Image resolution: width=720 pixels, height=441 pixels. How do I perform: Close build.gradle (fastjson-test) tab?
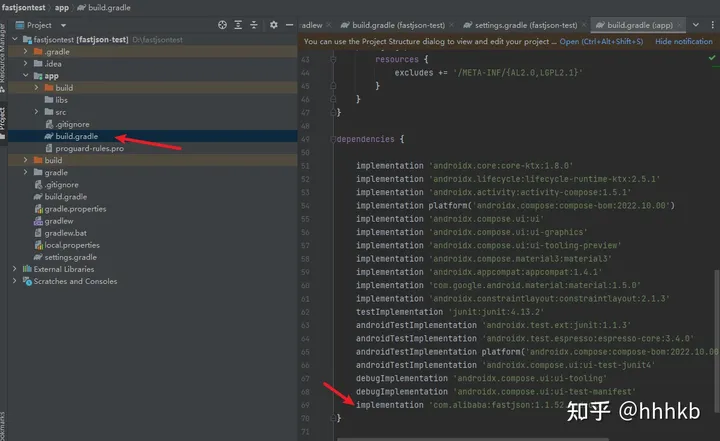(451, 25)
